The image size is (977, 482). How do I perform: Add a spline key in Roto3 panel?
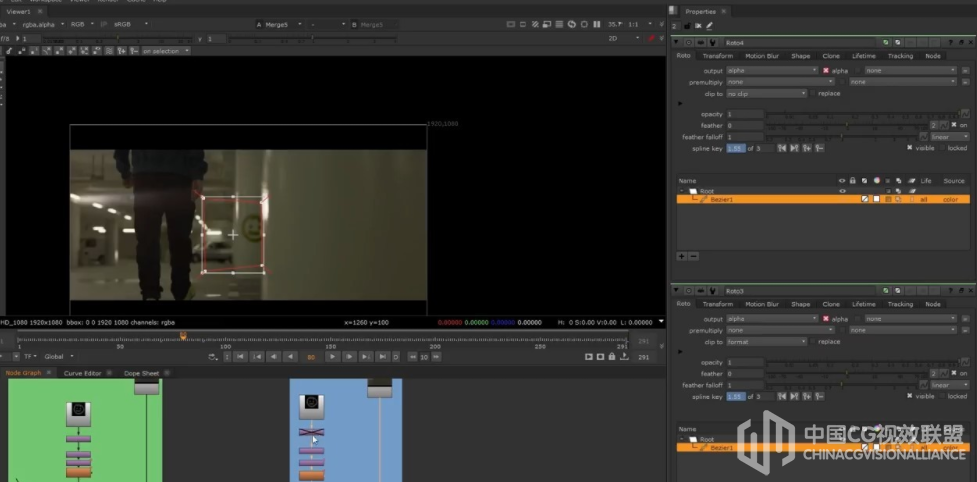pos(807,396)
